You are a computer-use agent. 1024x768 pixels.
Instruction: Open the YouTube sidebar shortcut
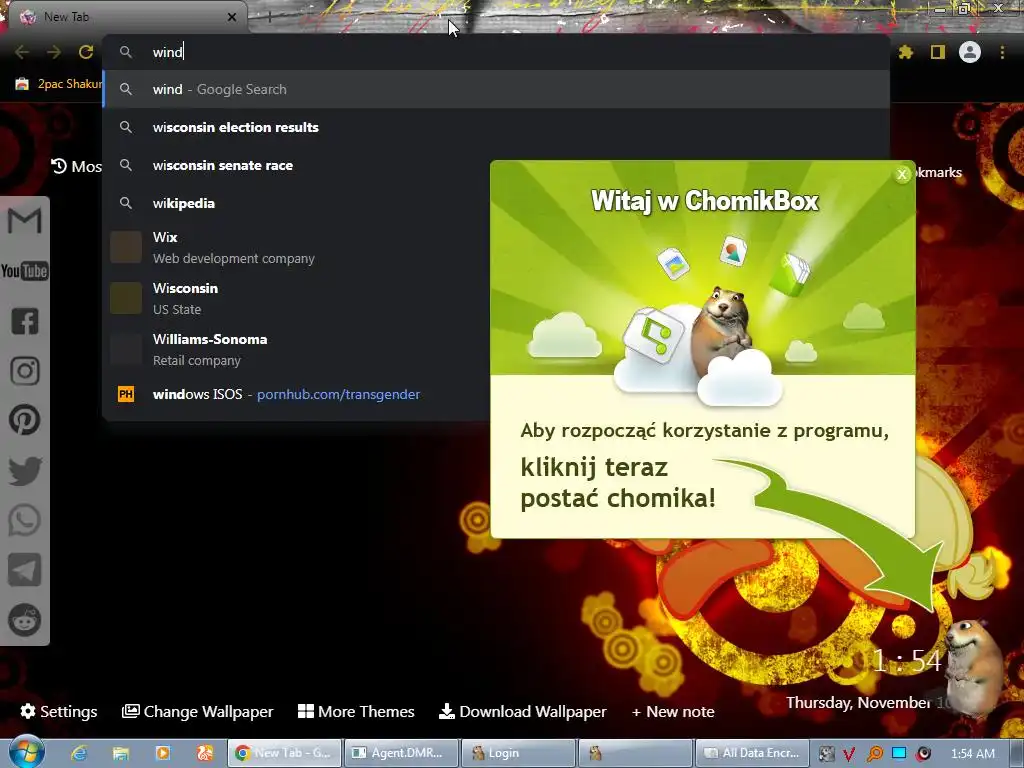pos(24,270)
